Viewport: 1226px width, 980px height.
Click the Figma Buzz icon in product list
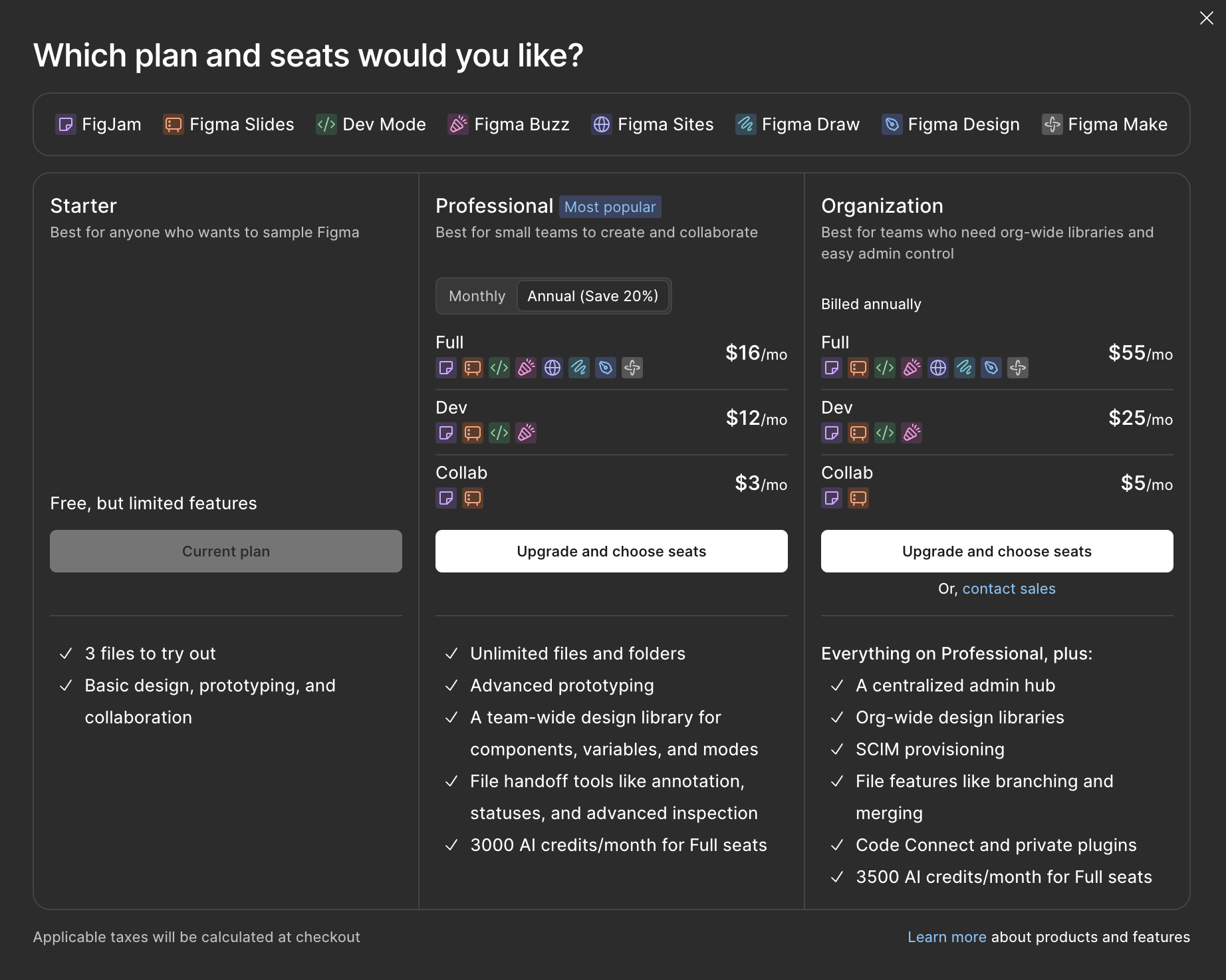coord(458,124)
